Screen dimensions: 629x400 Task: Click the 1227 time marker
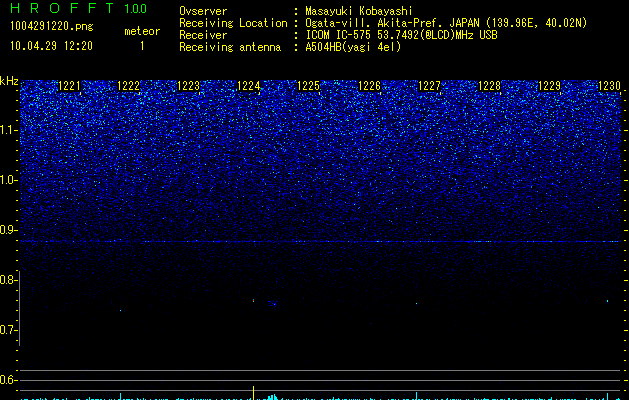(x=429, y=86)
